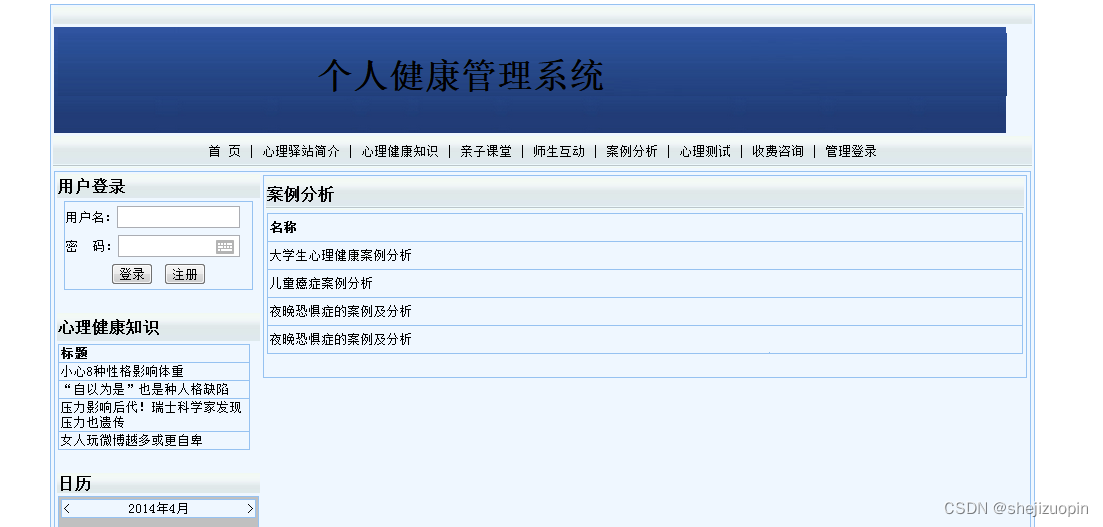Open the 首 页 navigation item
Image resolution: width=1103 pixels, height=527 pixels.
tap(224, 151)
